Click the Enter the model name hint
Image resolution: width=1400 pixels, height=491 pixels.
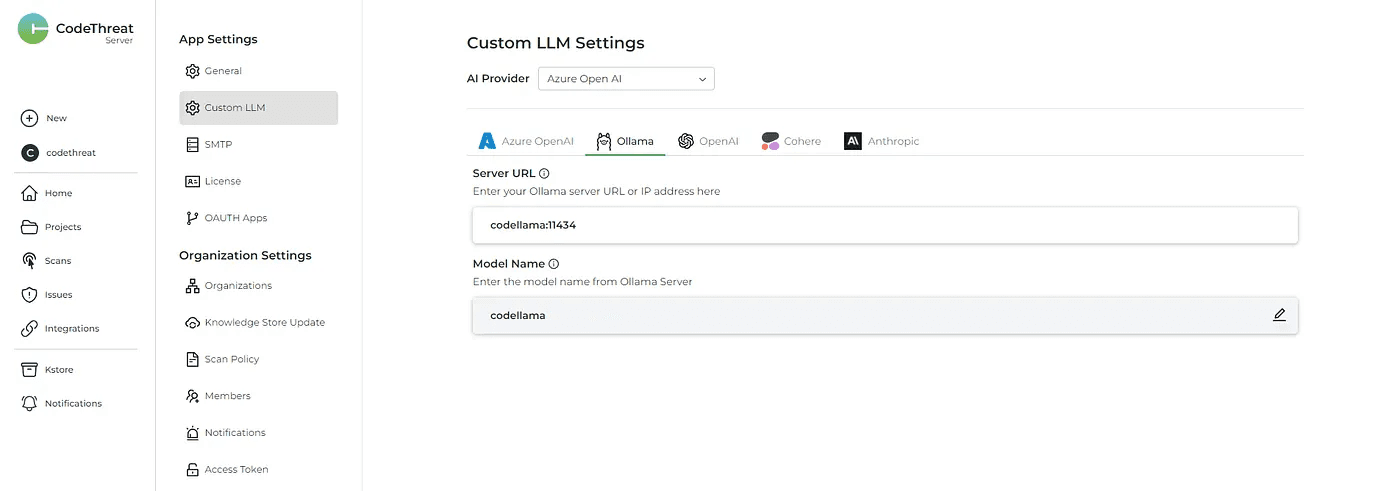click(582, 282)
